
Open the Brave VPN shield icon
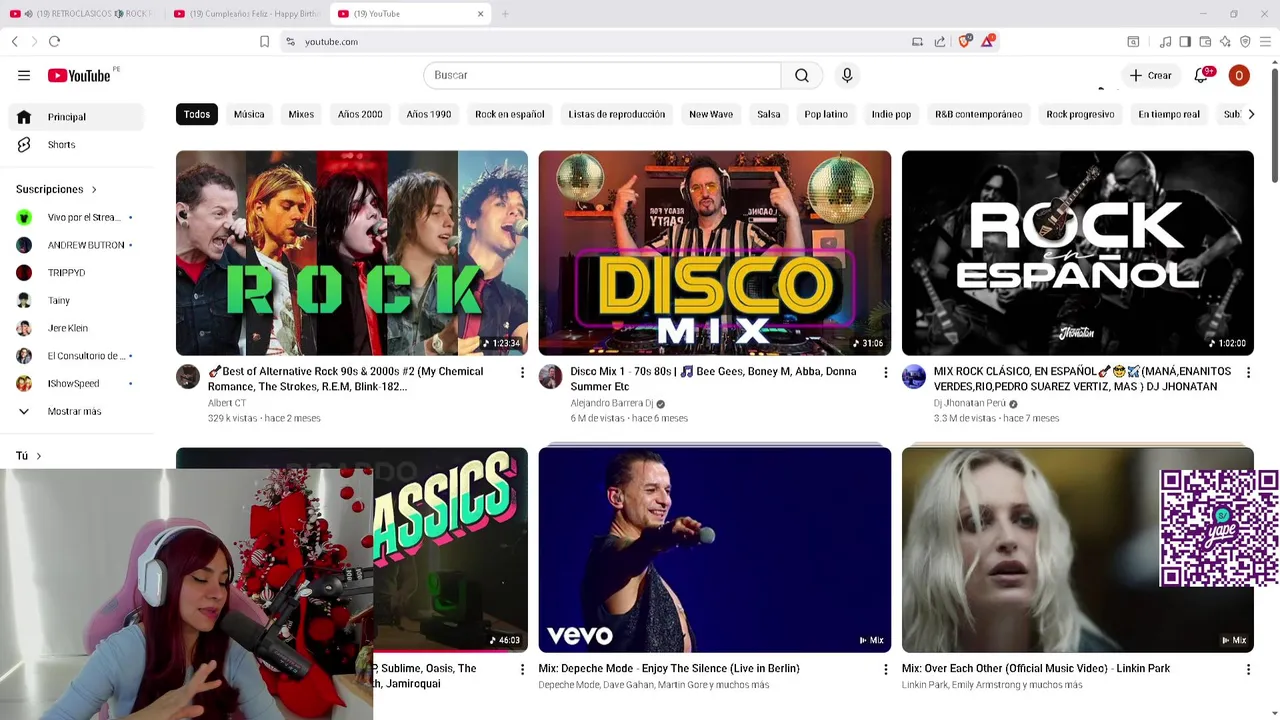coord(1245,41)
